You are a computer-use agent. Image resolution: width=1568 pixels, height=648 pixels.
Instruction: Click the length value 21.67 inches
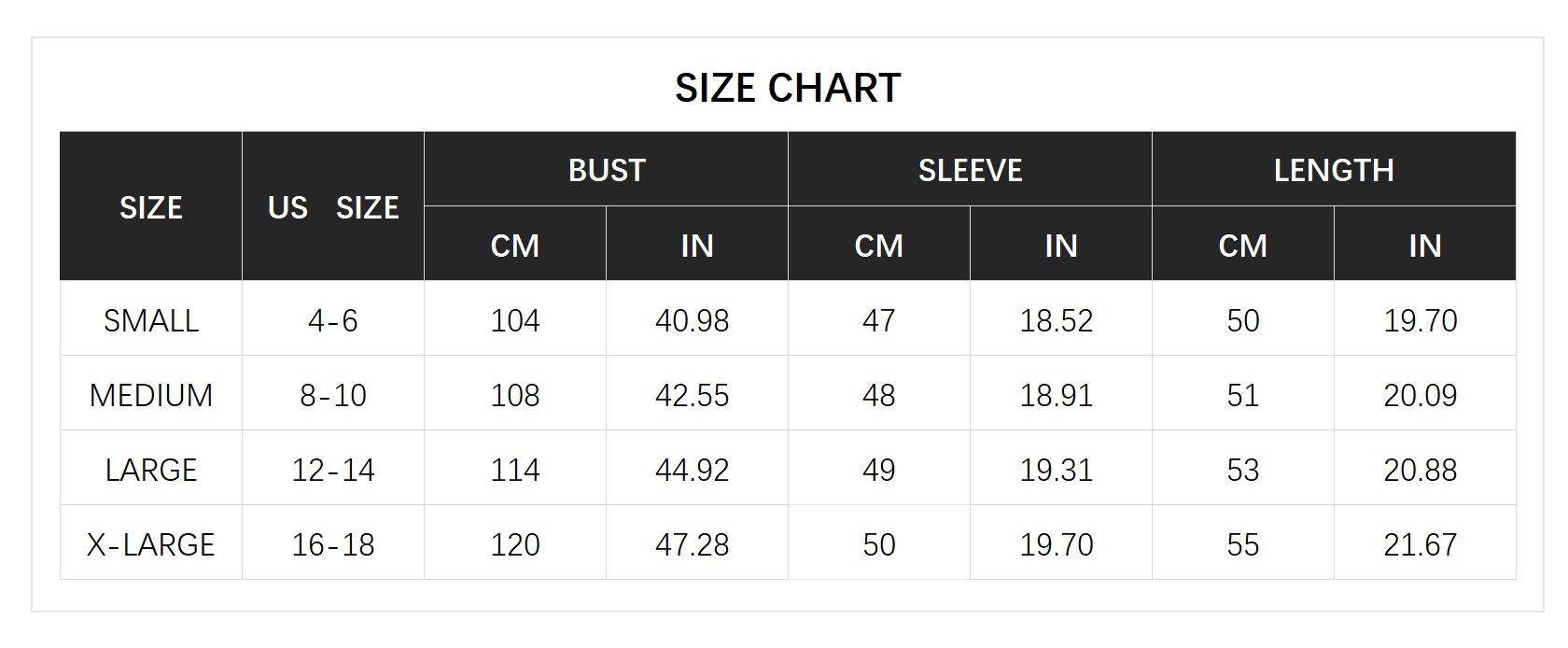1420,544
